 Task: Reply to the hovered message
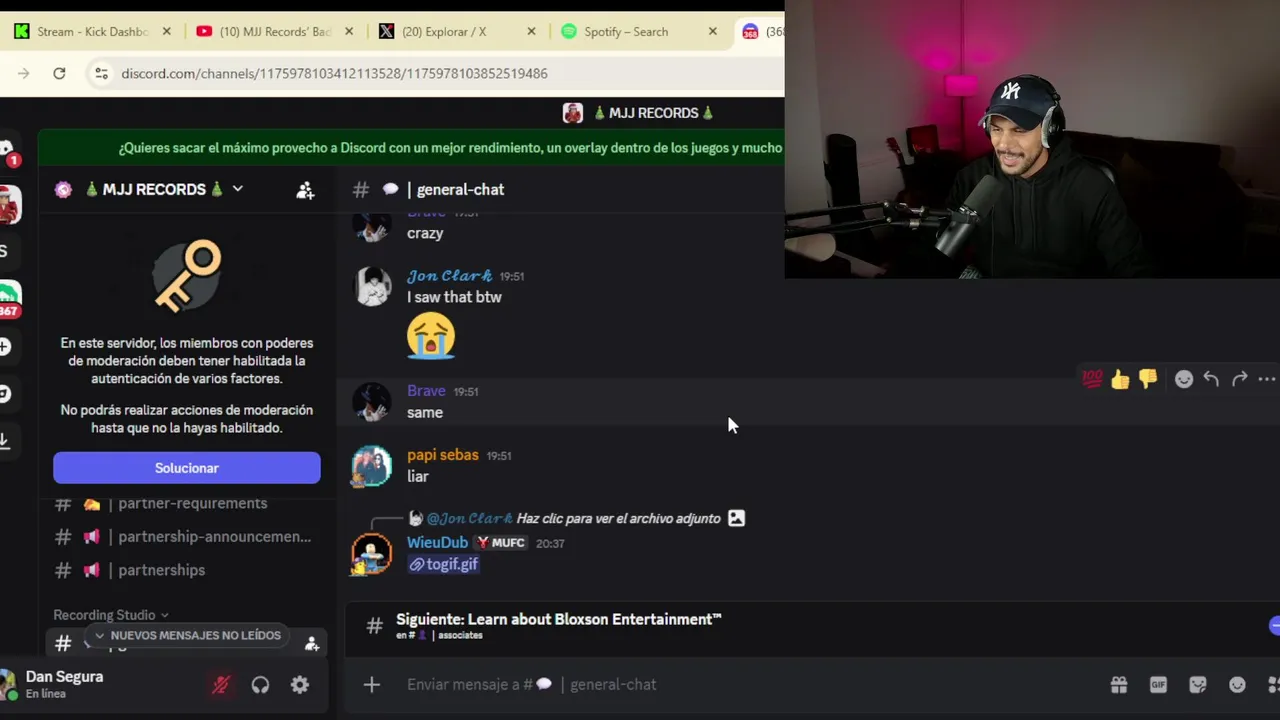click(1211, 379)
